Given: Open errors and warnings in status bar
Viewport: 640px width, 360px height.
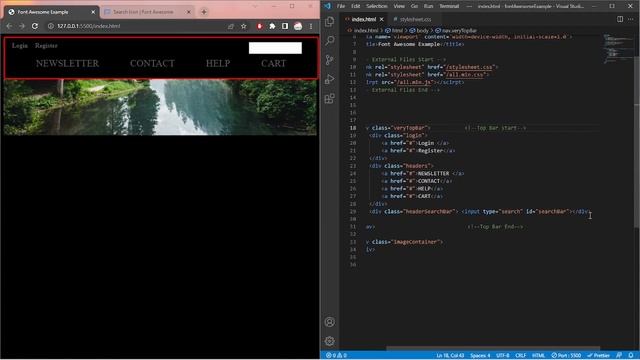Looking at the screenshot, I should 336,356.
